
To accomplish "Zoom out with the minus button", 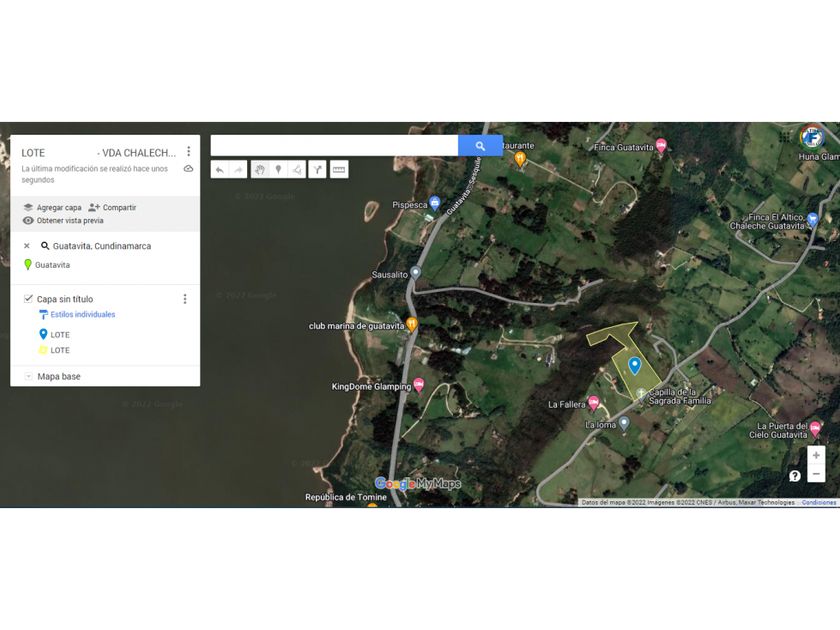I will pyautogui.click(x=816, y=474).
